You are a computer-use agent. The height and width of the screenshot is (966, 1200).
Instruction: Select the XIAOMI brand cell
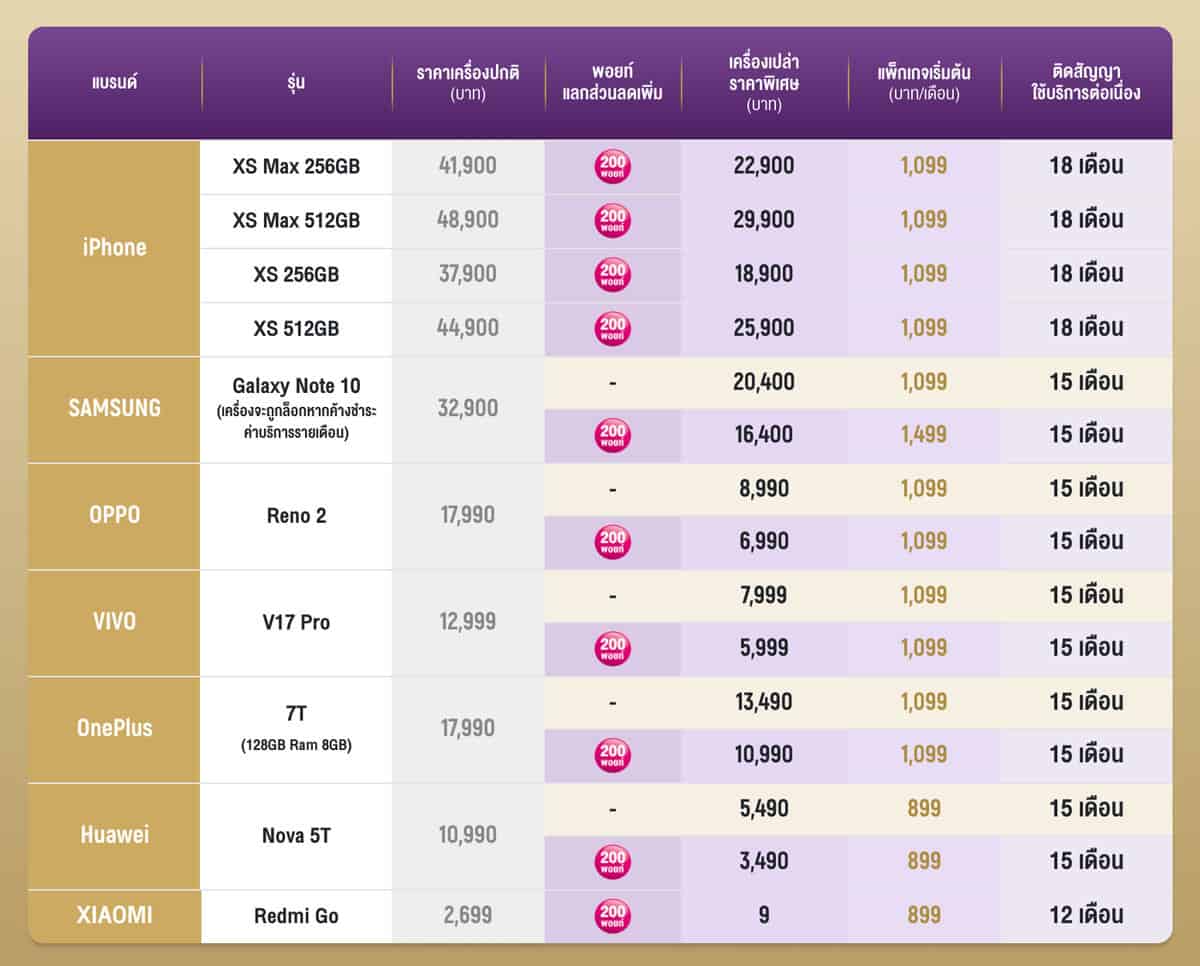pos(114,915)
